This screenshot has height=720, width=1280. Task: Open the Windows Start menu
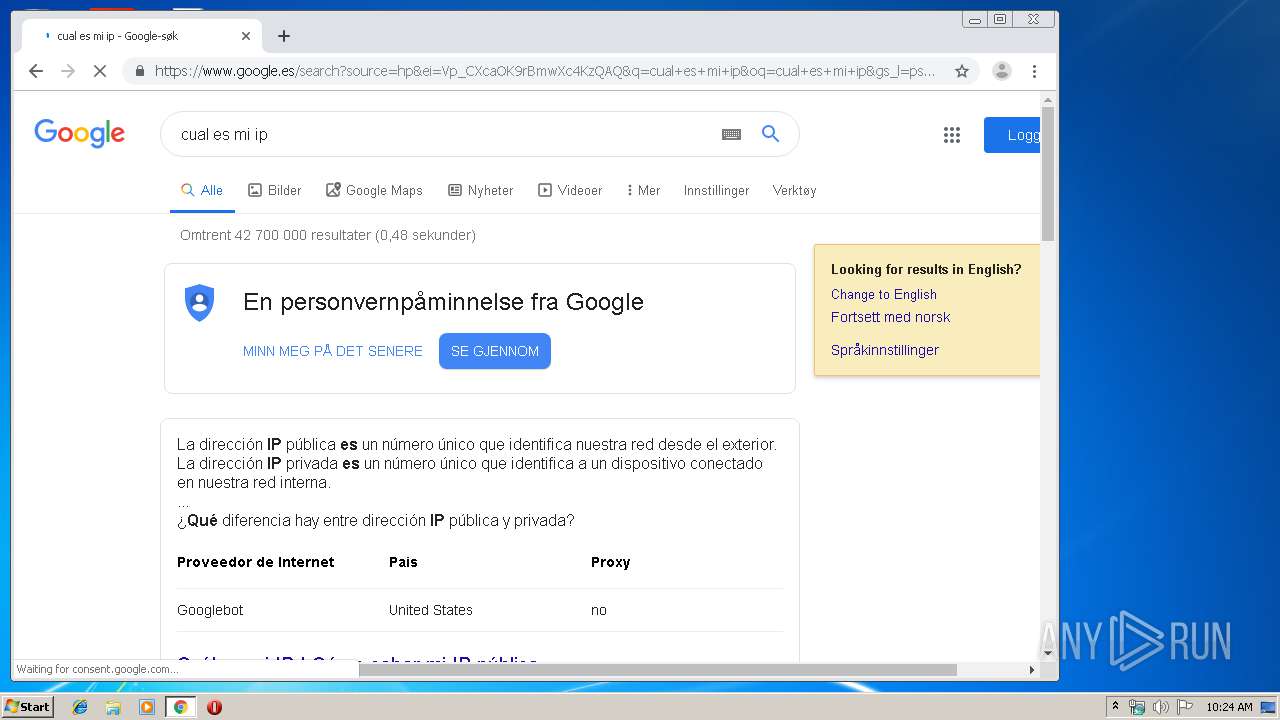(27, 706)
